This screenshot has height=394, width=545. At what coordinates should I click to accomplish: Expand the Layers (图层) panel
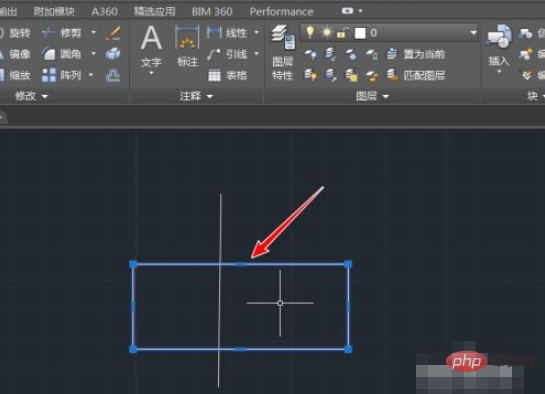[372, 96]
